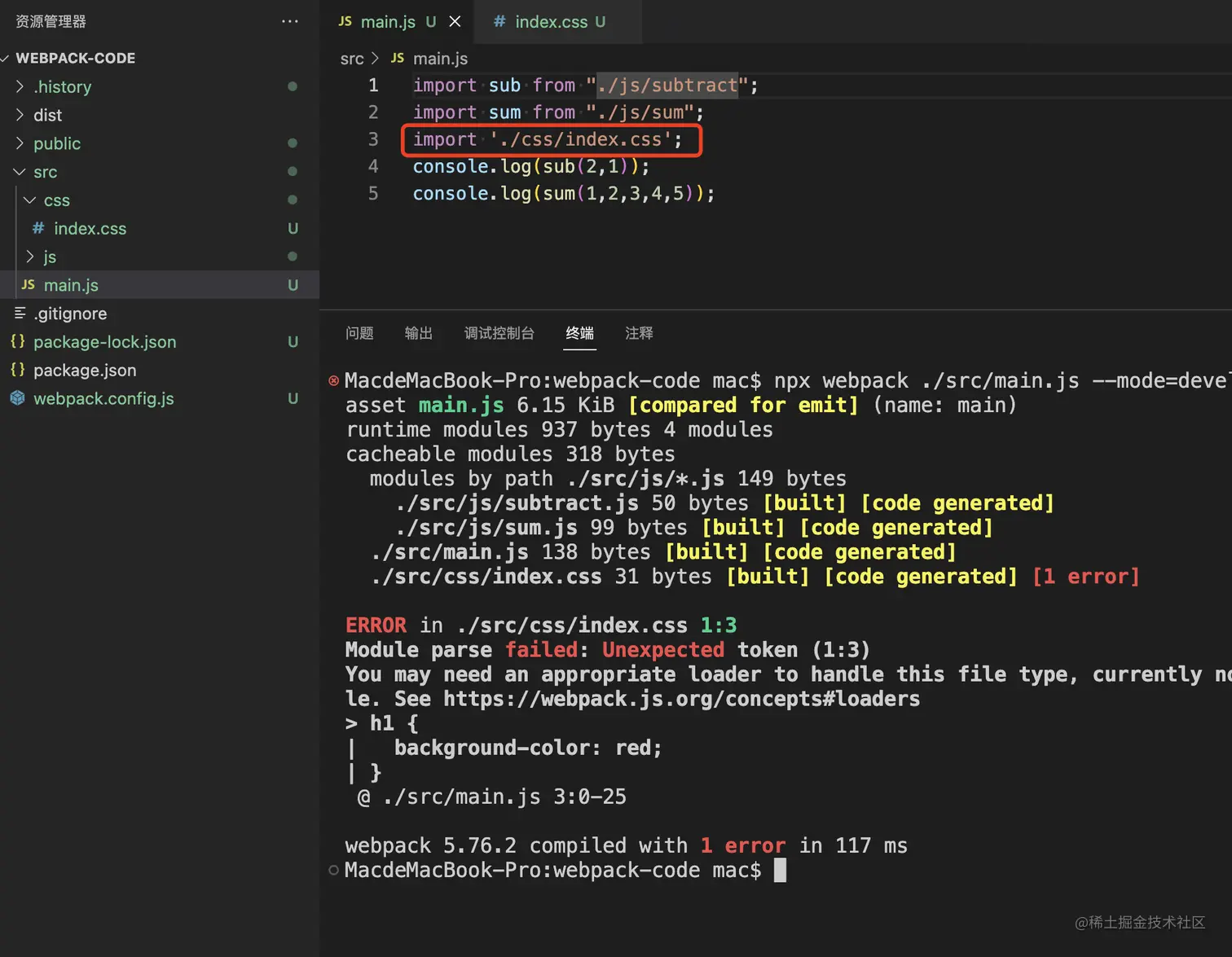Click the '[1 error]' text in terminal output

[x=1085, y=576]
